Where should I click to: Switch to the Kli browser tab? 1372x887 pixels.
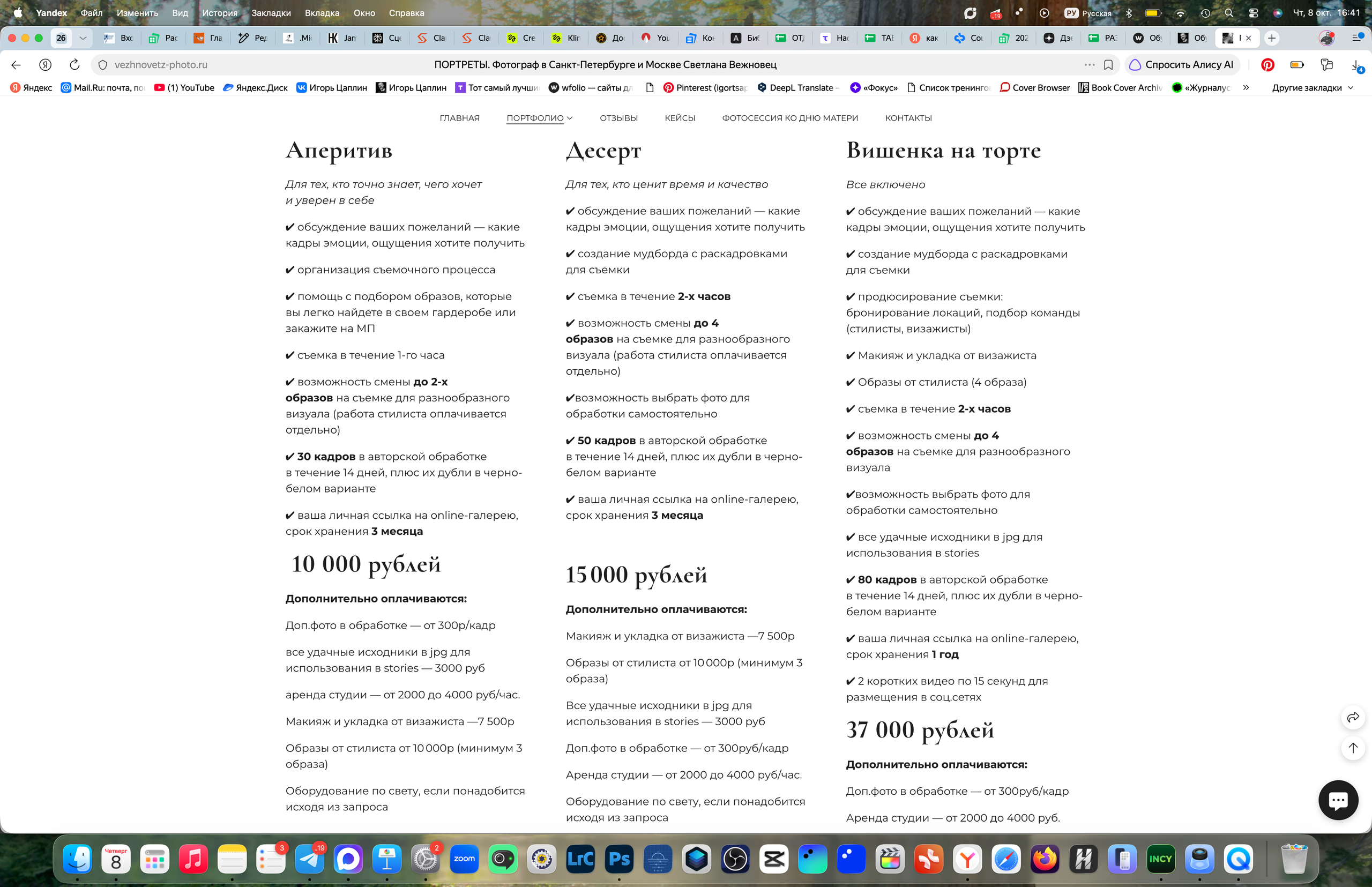point(566,38)
